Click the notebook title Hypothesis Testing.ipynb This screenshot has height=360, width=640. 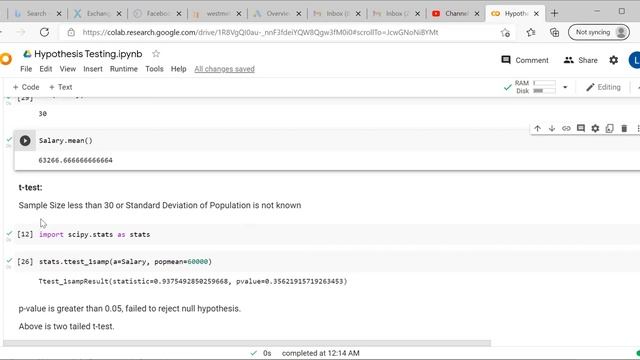[88, 54]
